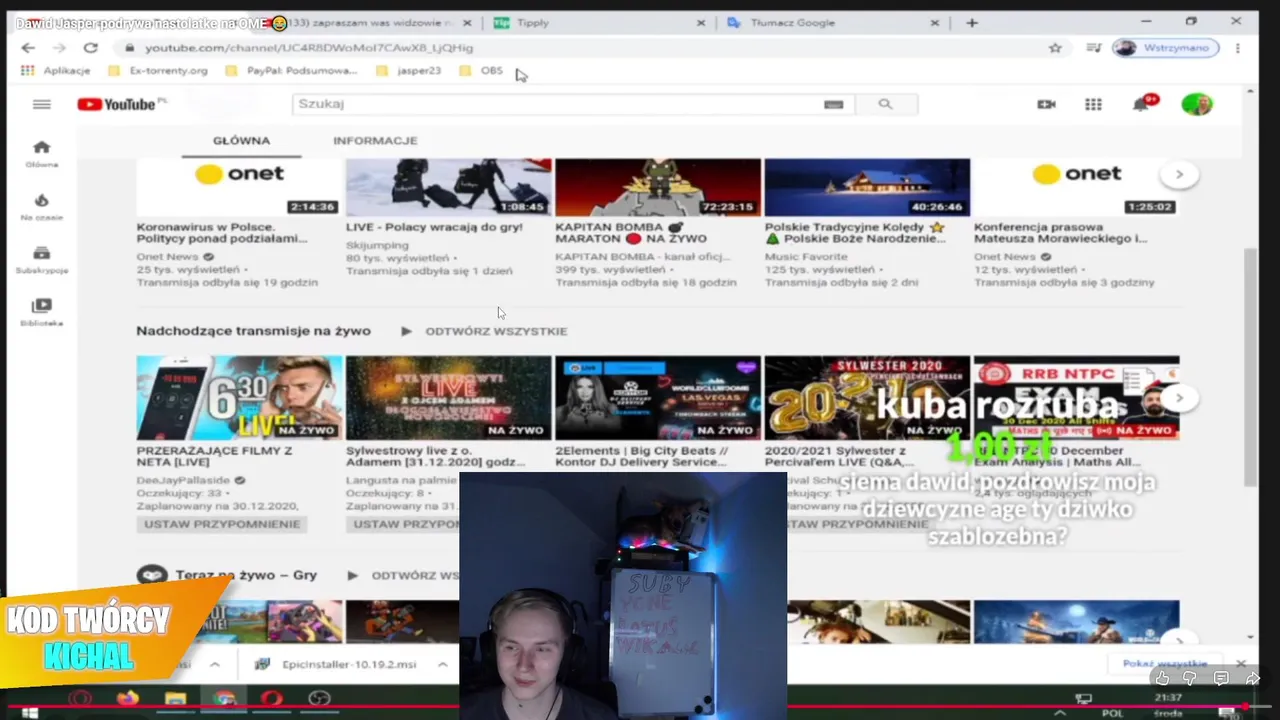The height and width of the screenshot is (720, 1280).
Task: Open the jasper23 bookmark folder
Action: (408, 71)
